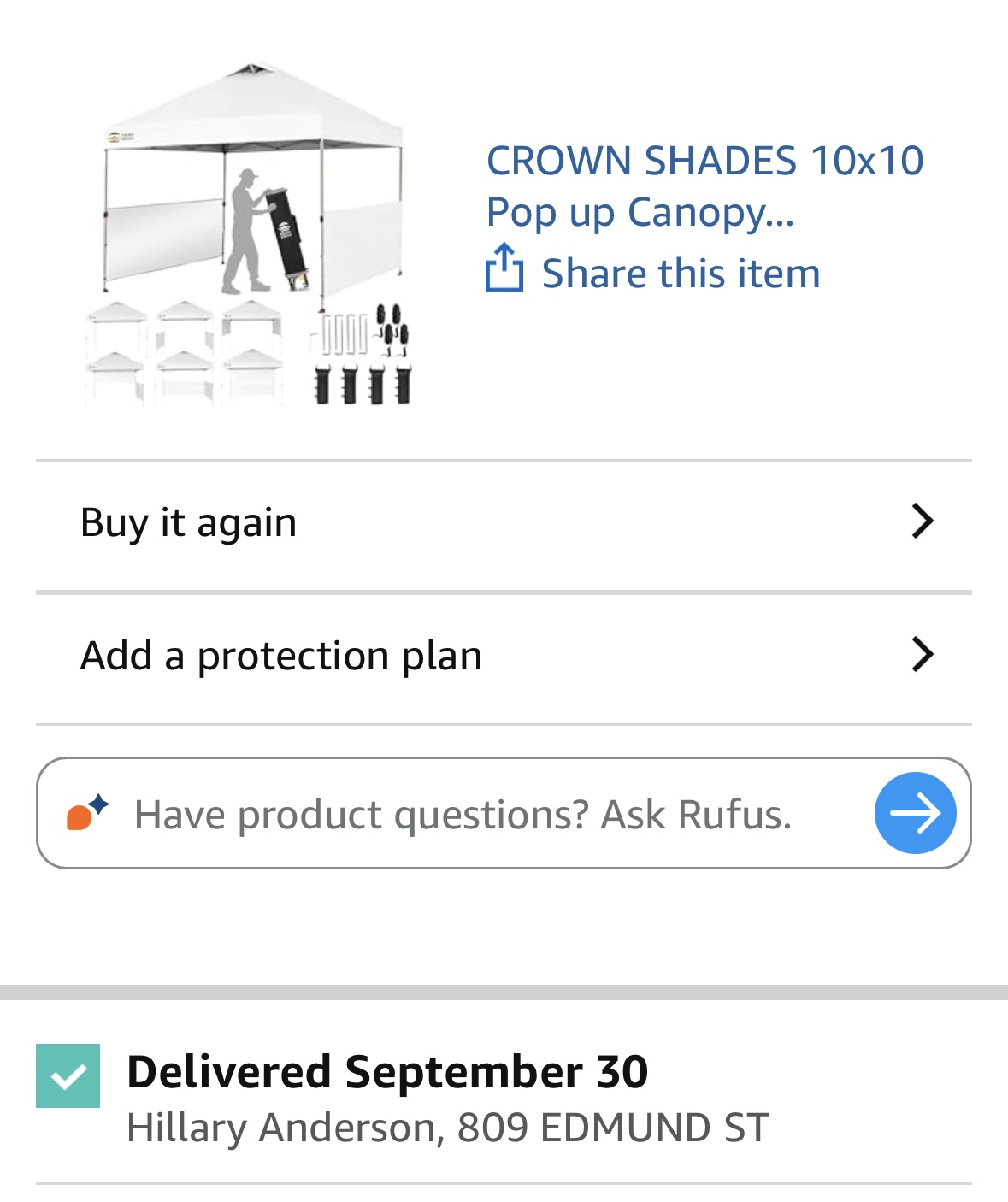The image size is (1008, 1202).
Task: Tap the Delivered September 30 status
Action: pos(387,1071)
